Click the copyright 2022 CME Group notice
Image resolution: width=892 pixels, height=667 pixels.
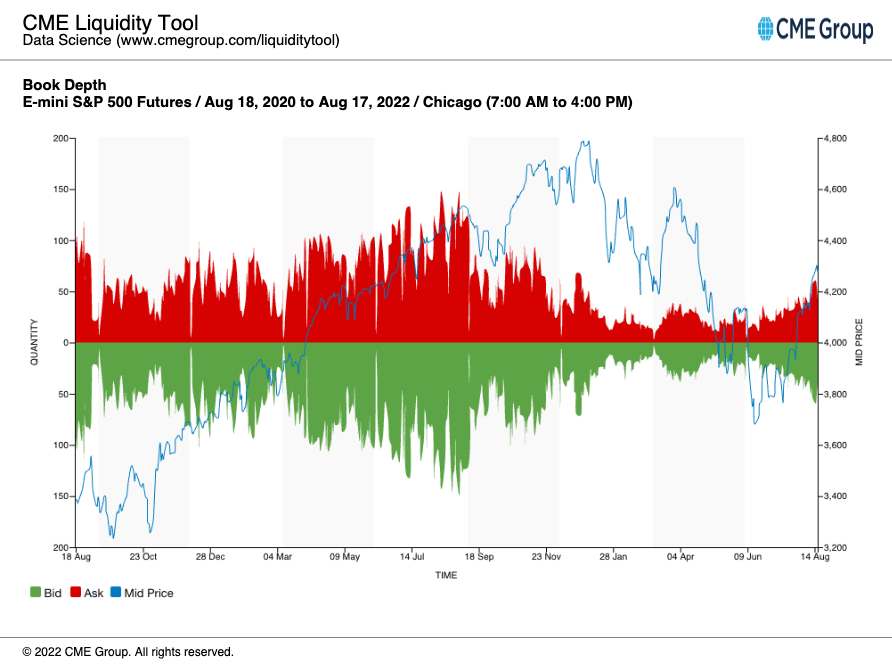coord(128,652)
